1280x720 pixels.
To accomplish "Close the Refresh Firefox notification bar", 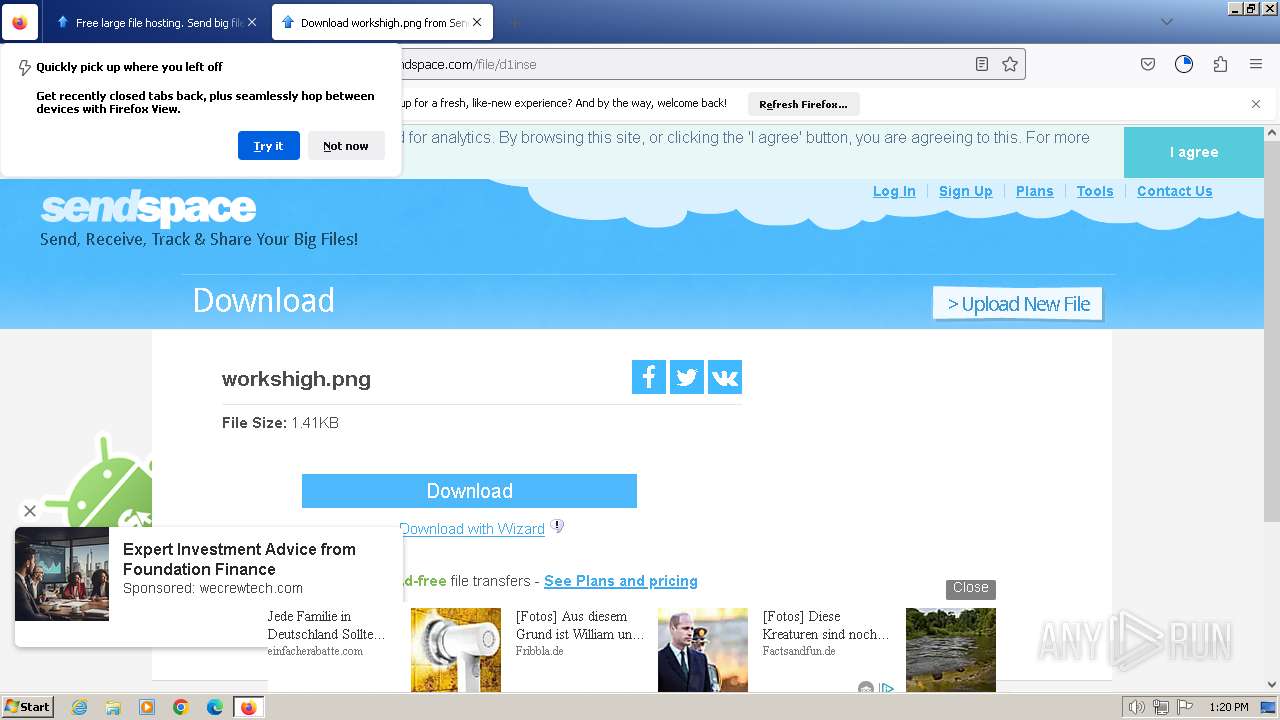I will (1256, 104).
